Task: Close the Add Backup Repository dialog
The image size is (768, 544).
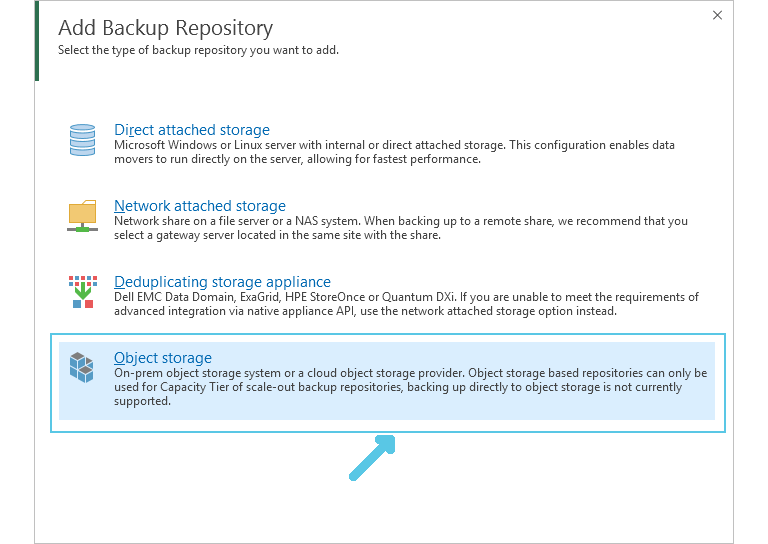Action: pyautogui.click(x=717, y=15)
